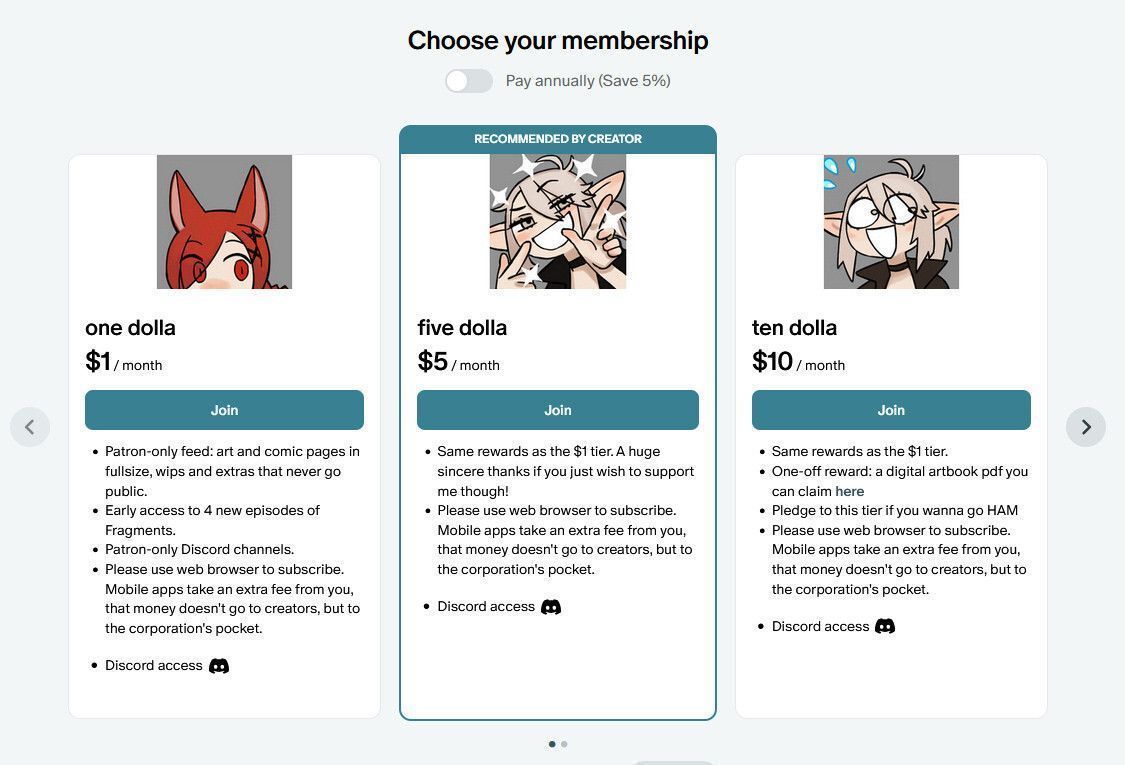Click the 'Pay annually (Save 5%)' label
Image resolution: width=1125 pixels, height=765 pixels.
click(588, 81)
